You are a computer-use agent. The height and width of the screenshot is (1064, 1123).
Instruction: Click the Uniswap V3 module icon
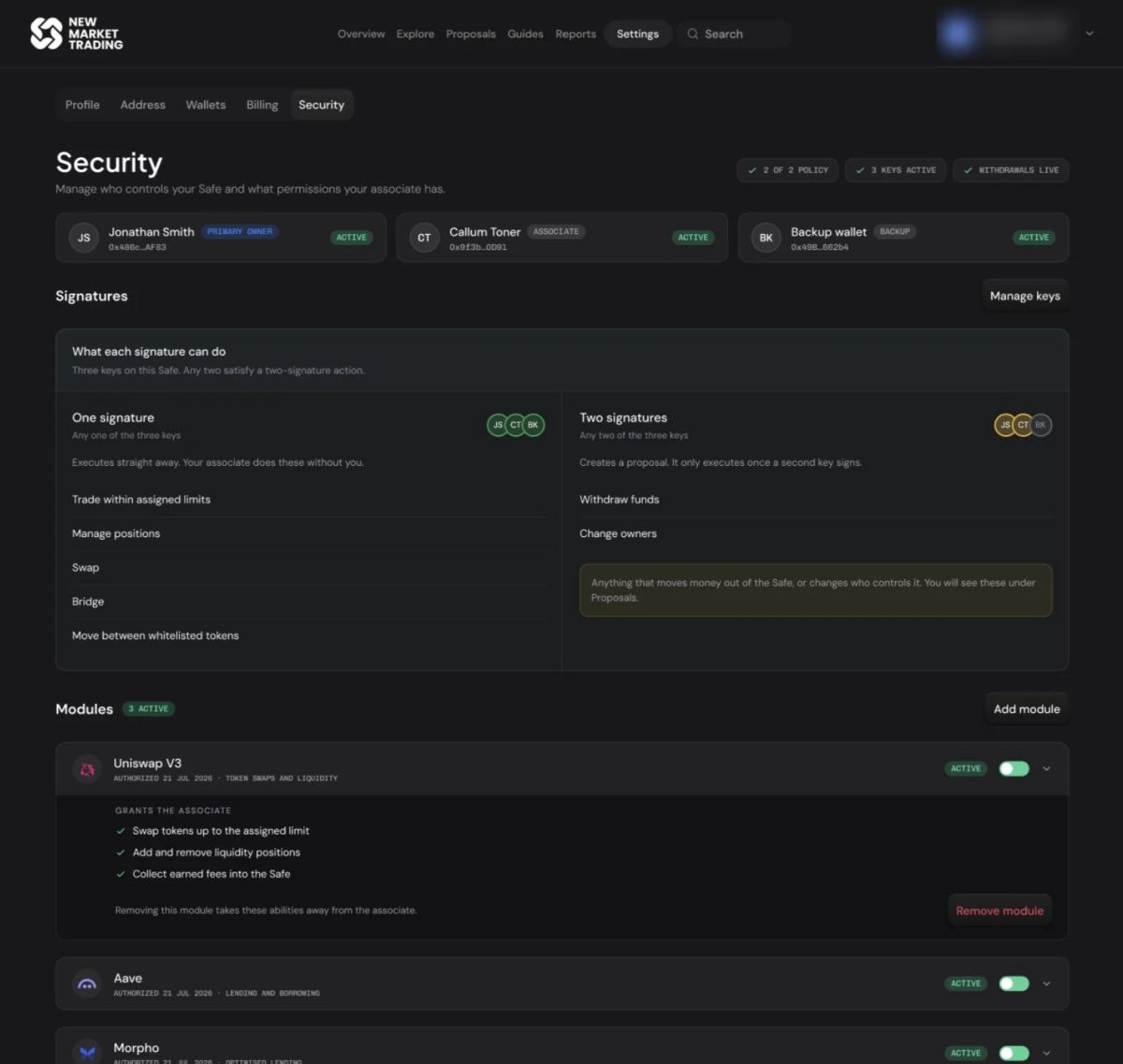(87, 769)
